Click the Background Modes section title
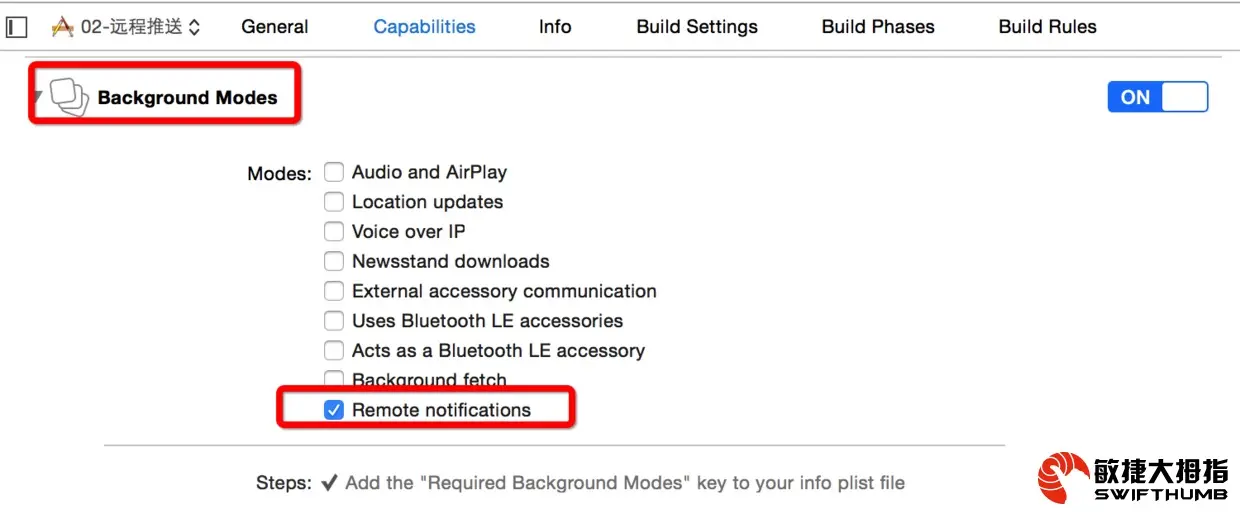The image size is (1240, 514). pyautogui.click(x=187, y=98)
